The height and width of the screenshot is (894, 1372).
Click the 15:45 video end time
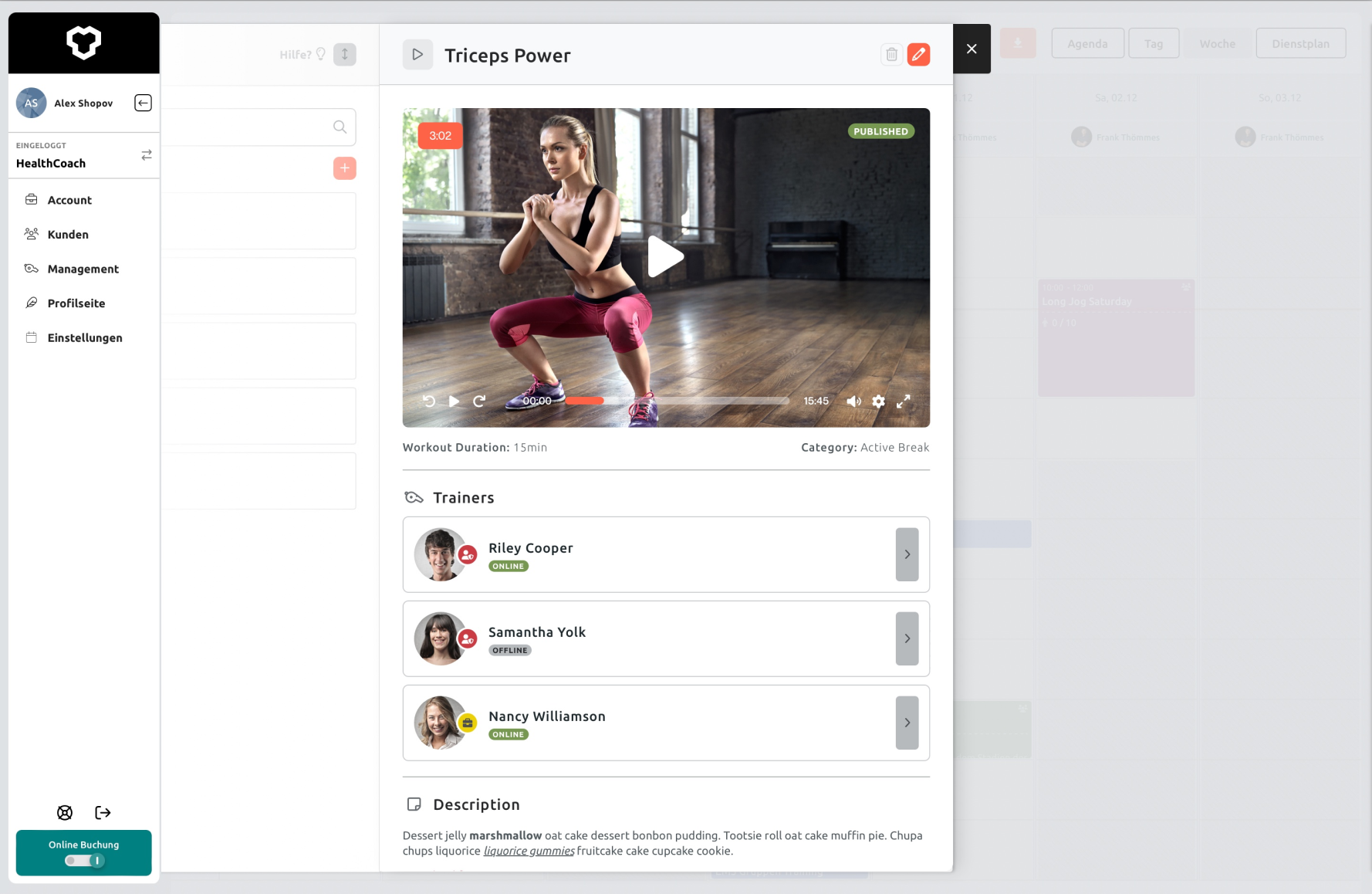816,401
